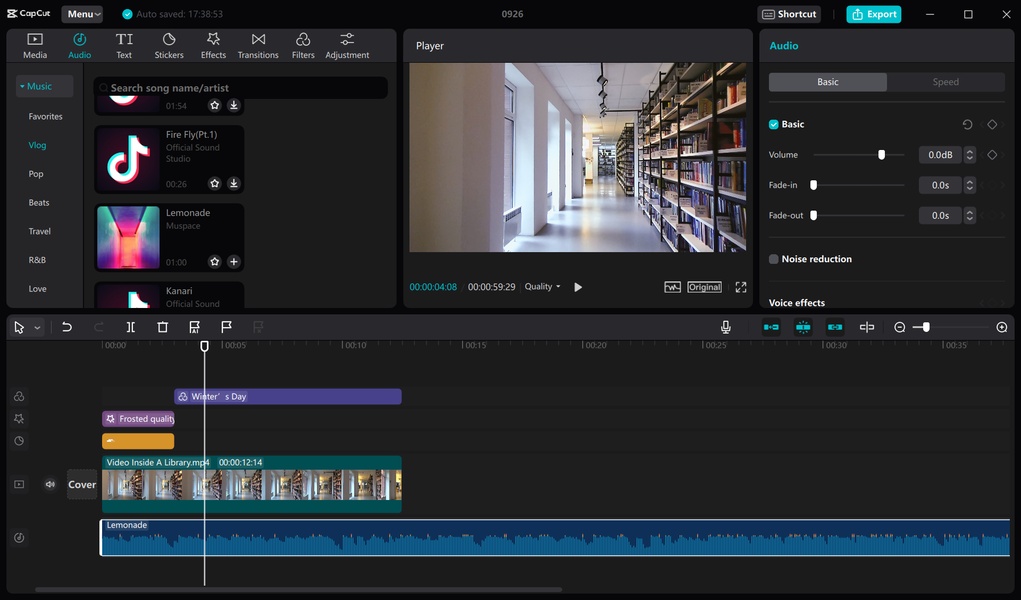Download the Fire Fly(Pt.1) track
Viewport: 1021px width, 600px height.
[233, 184]
